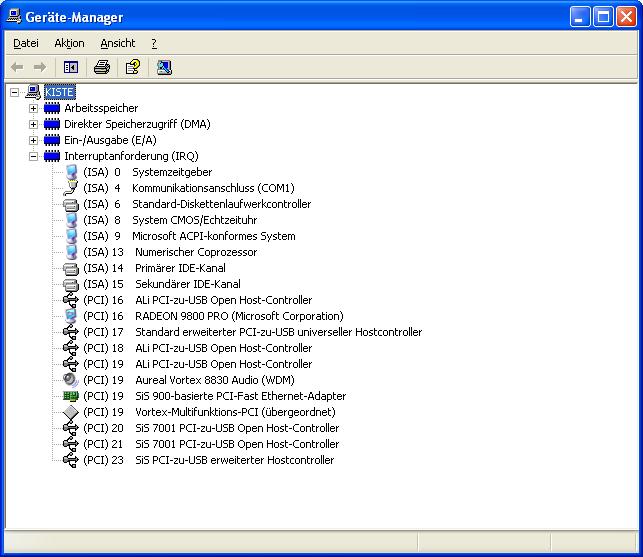
Task: Click the Ein-/Ausgabe (E/A) chip icon
Action: (52, 140)
